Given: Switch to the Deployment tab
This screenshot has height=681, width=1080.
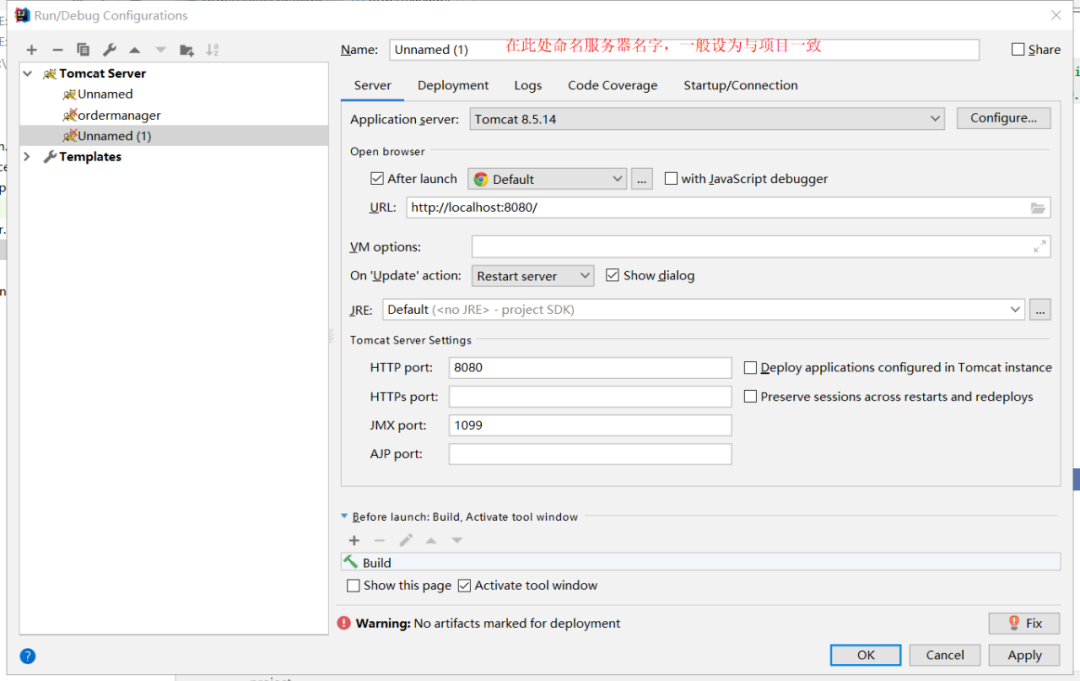Looking at the screenshot, I should 453,86.
